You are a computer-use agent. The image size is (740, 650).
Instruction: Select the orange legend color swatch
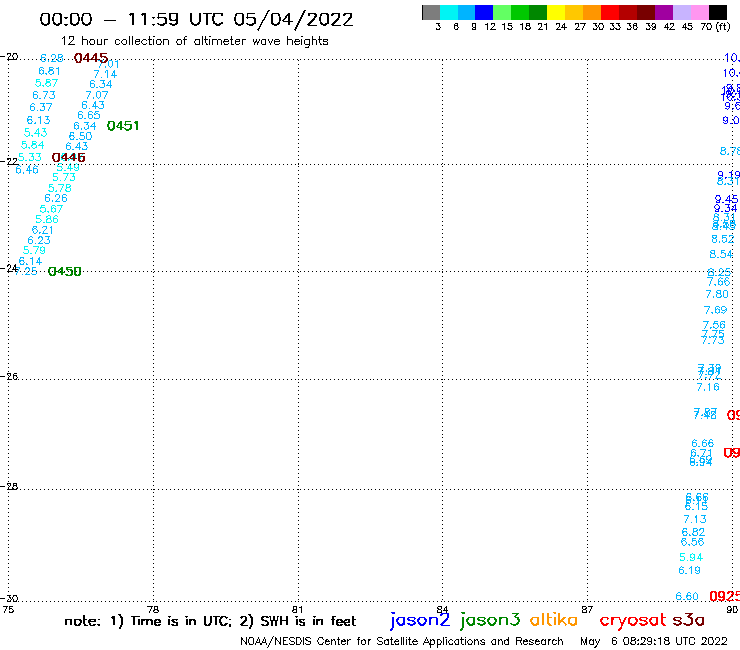point(592,12)
